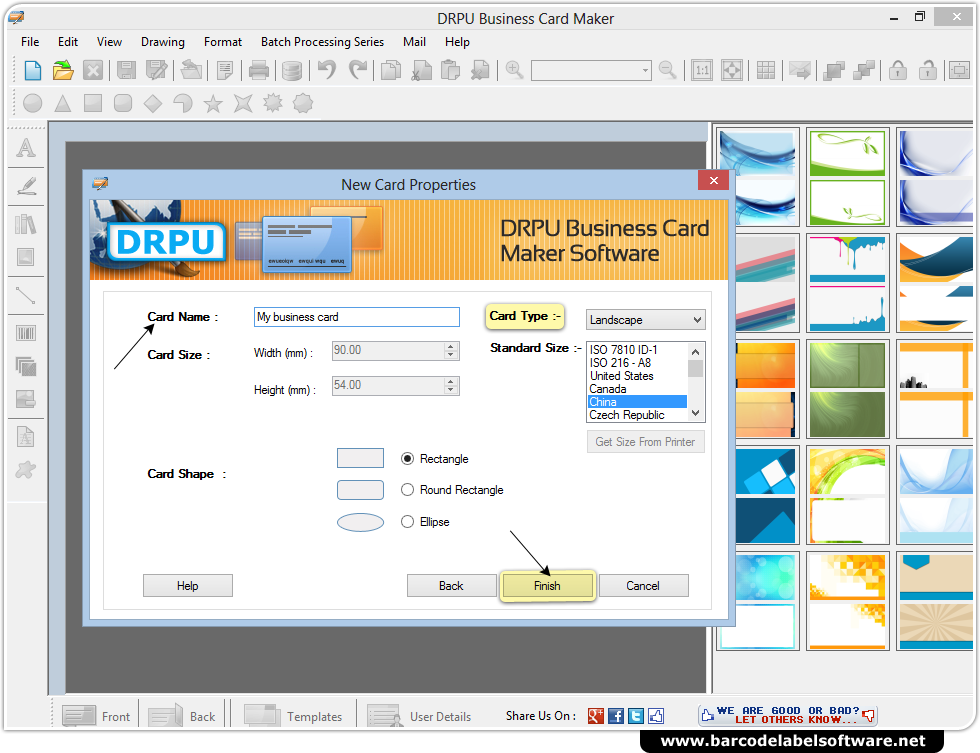The image size is (980, 753).
Task: Select the diamond shape tool
Action: [x=152, y=103]
